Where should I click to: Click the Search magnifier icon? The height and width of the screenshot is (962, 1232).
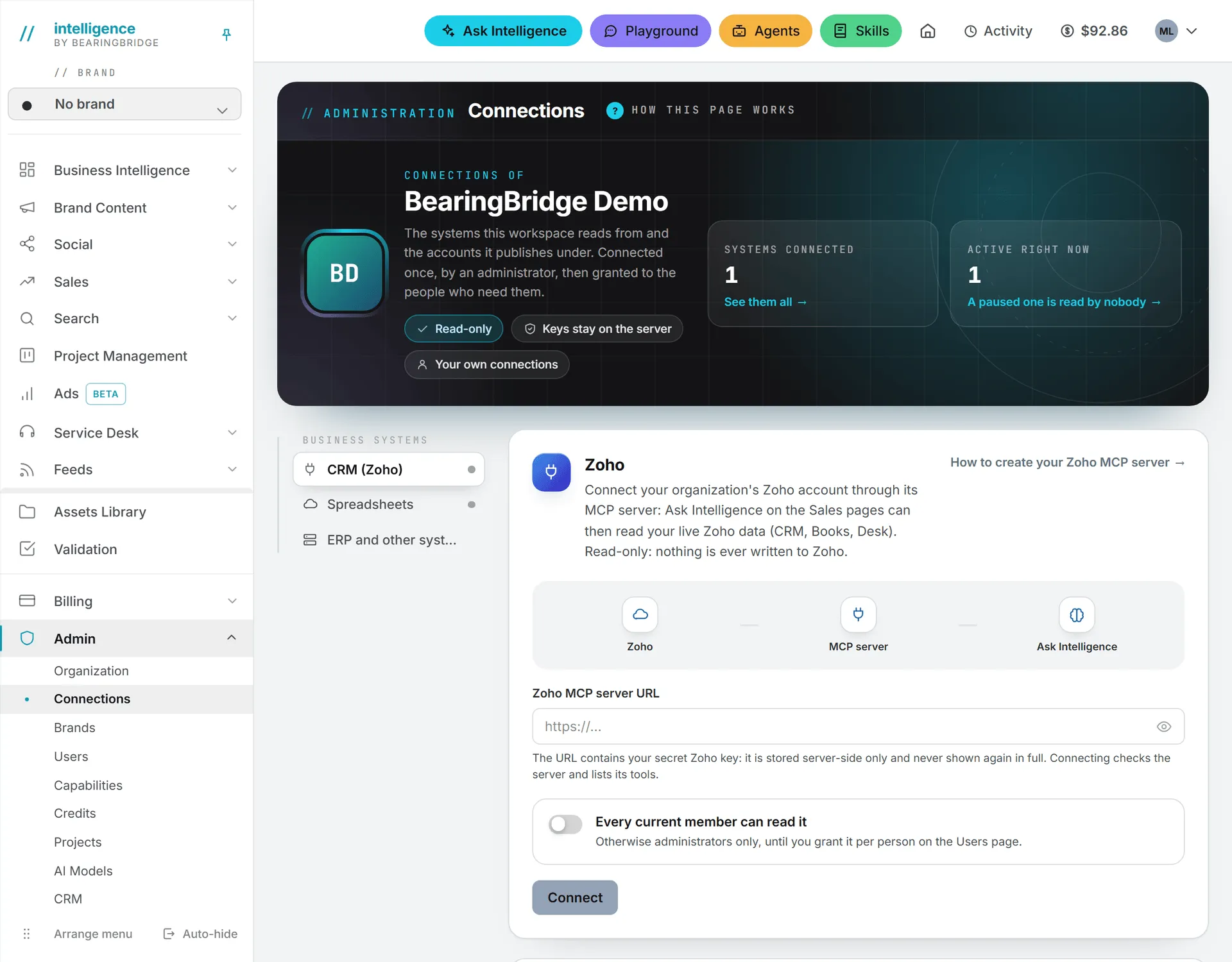click(x=27, y=318)
